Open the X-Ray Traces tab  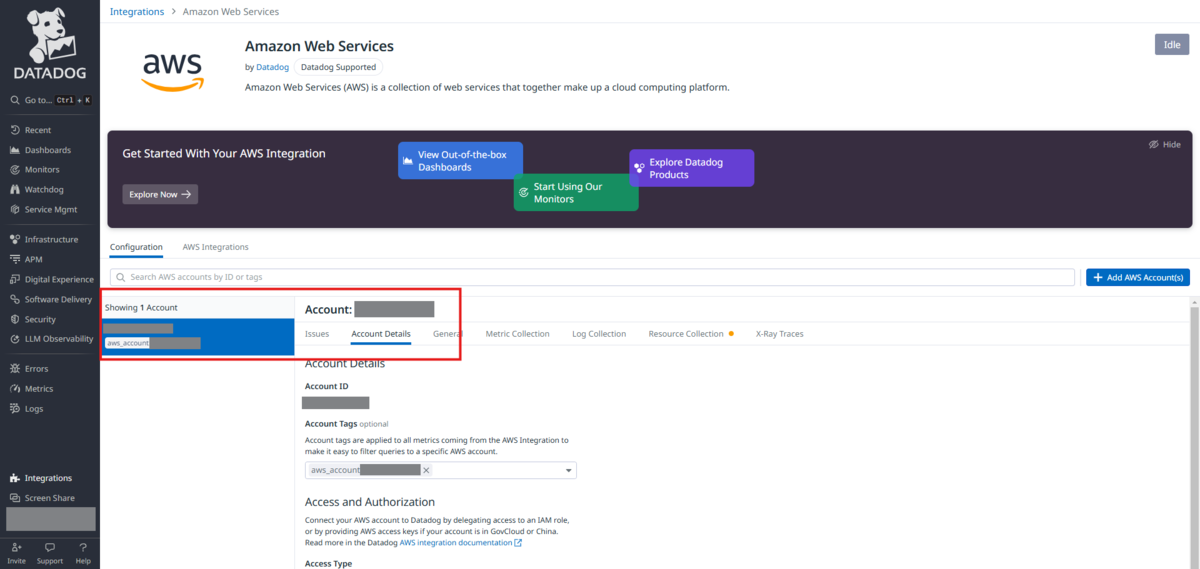pos(779,334)
